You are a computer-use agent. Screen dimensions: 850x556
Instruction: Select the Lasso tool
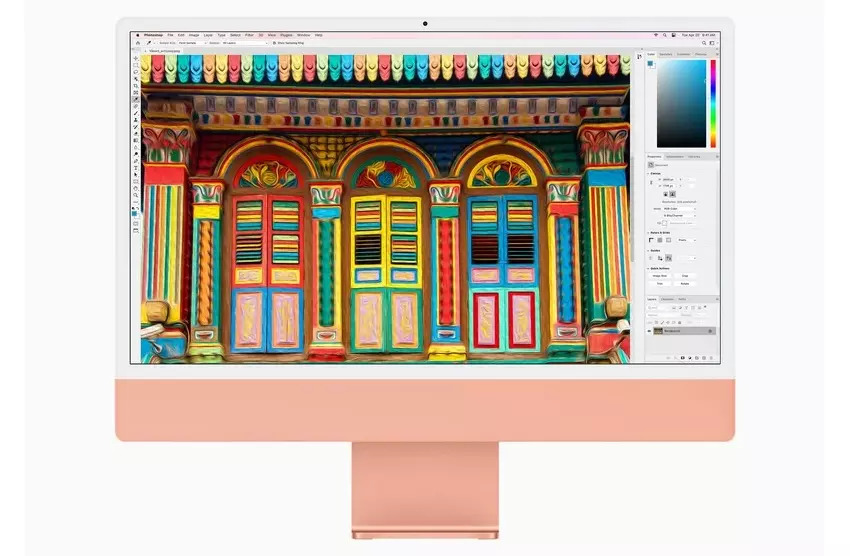coord(136,72)
